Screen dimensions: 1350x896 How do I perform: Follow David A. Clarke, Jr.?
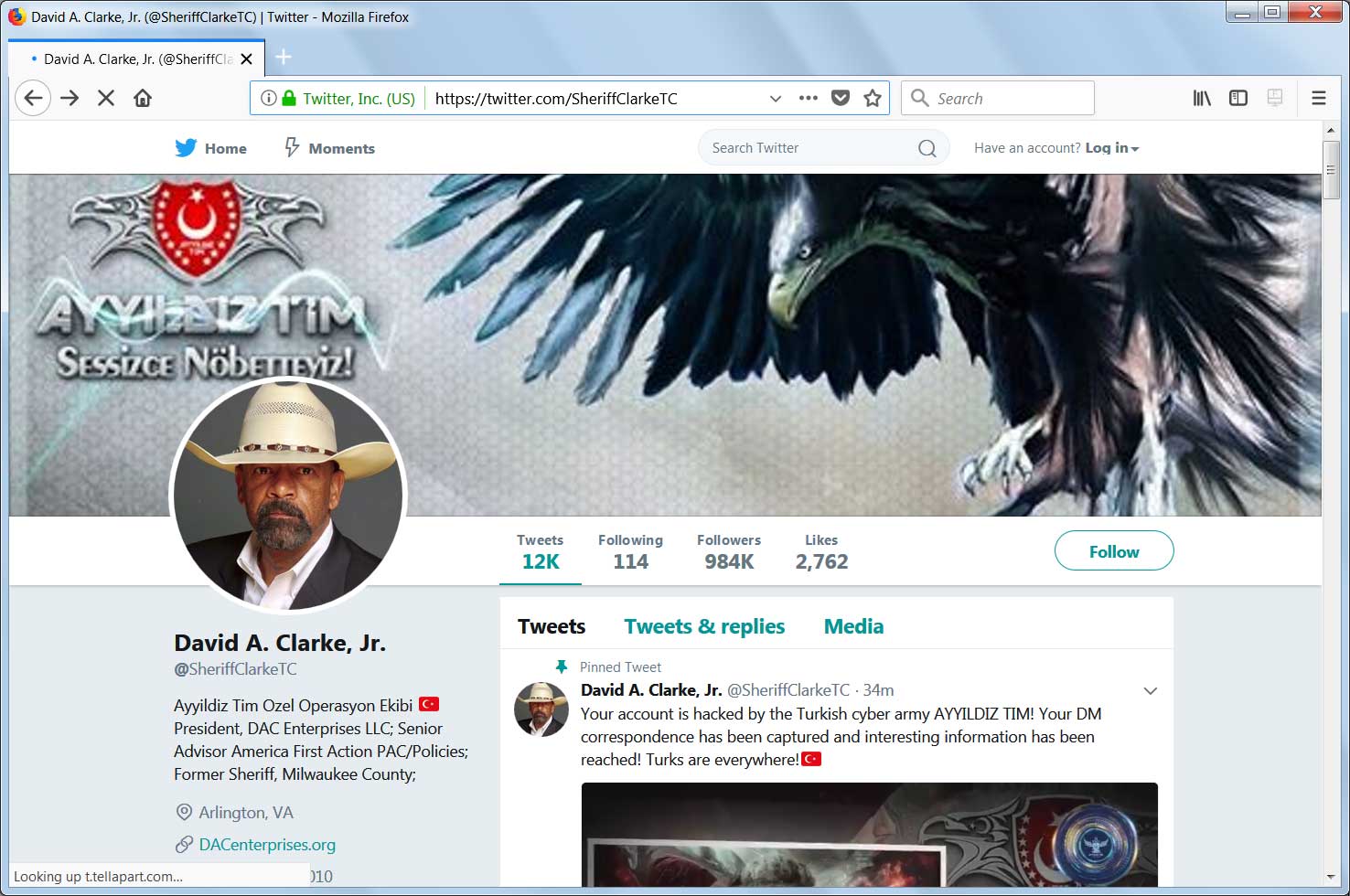(1114, 551)
